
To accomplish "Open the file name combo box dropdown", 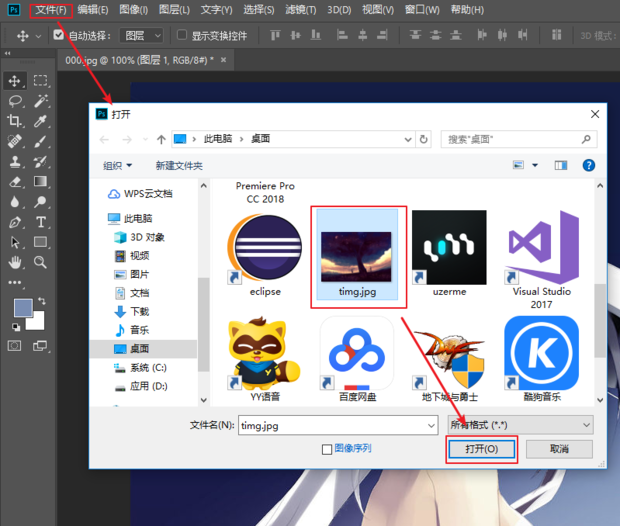I will (x=431, y=426).
